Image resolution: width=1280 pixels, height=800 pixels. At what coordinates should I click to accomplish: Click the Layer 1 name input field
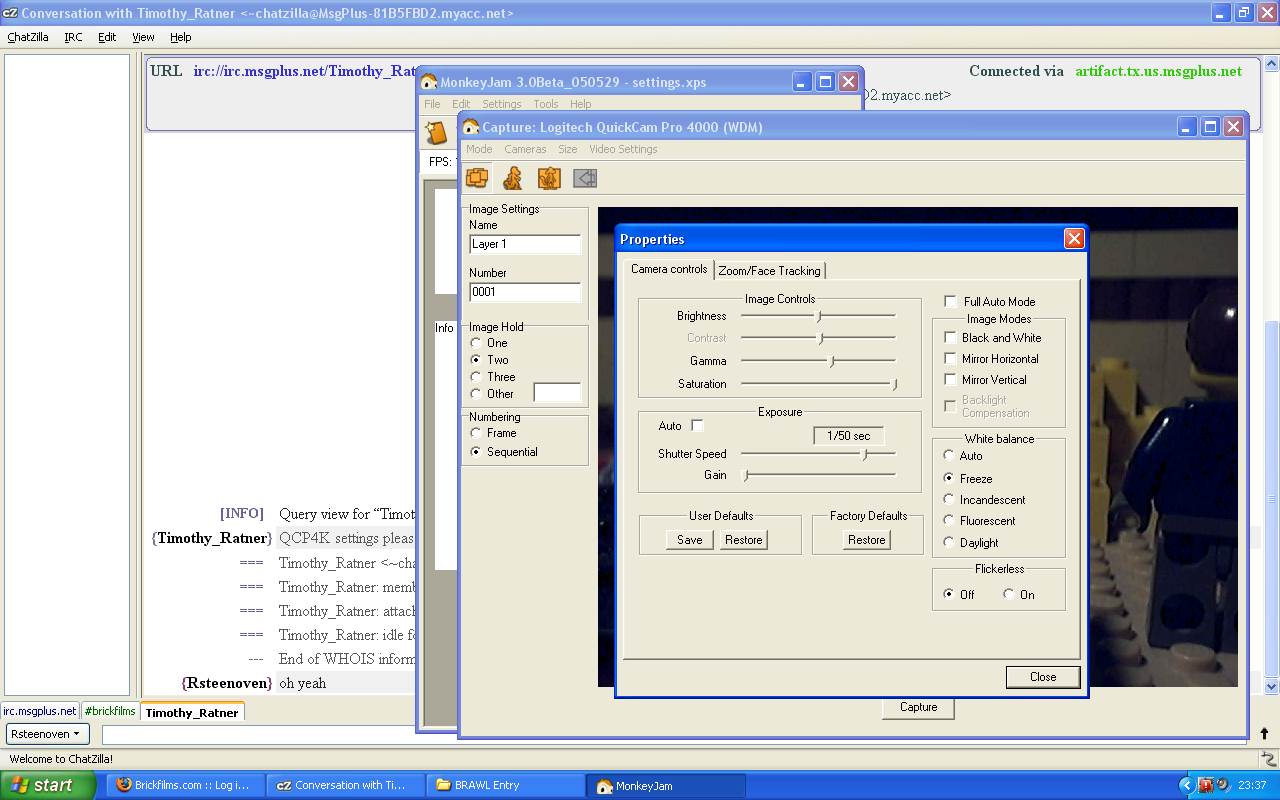[x=524, y=244]
